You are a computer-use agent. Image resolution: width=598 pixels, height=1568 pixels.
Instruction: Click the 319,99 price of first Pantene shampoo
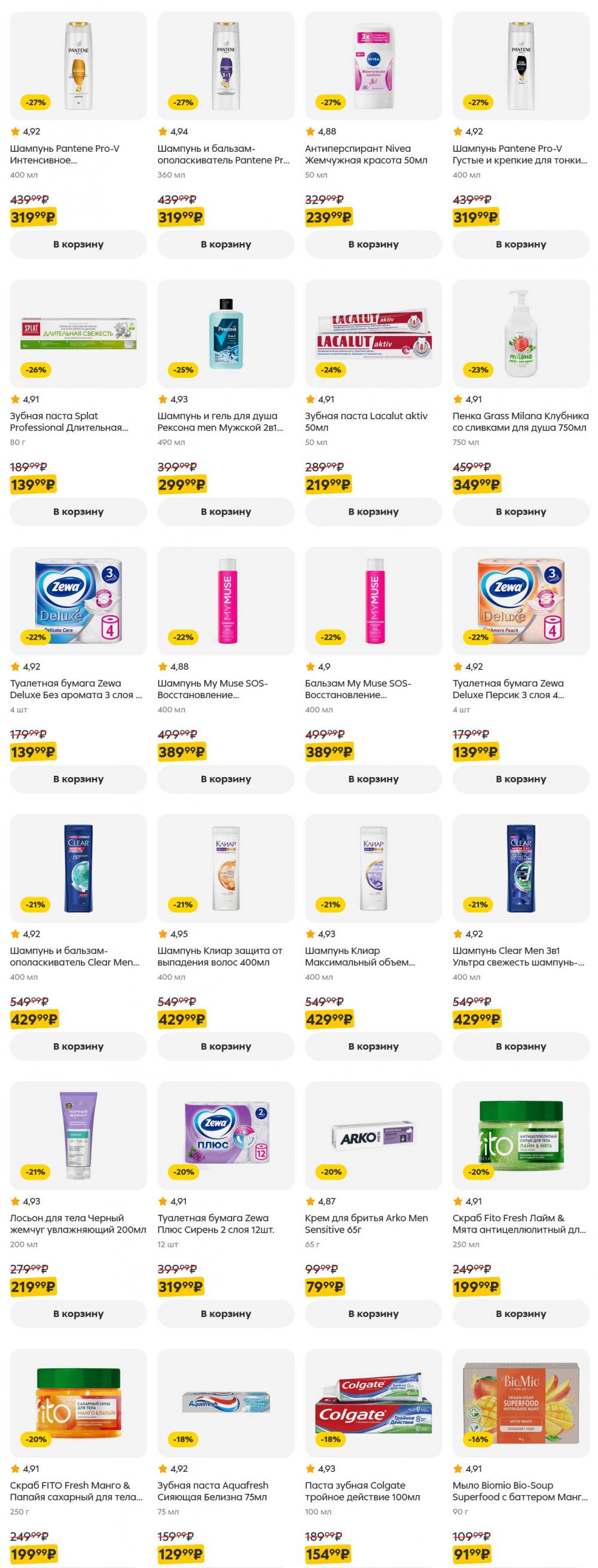33,218
